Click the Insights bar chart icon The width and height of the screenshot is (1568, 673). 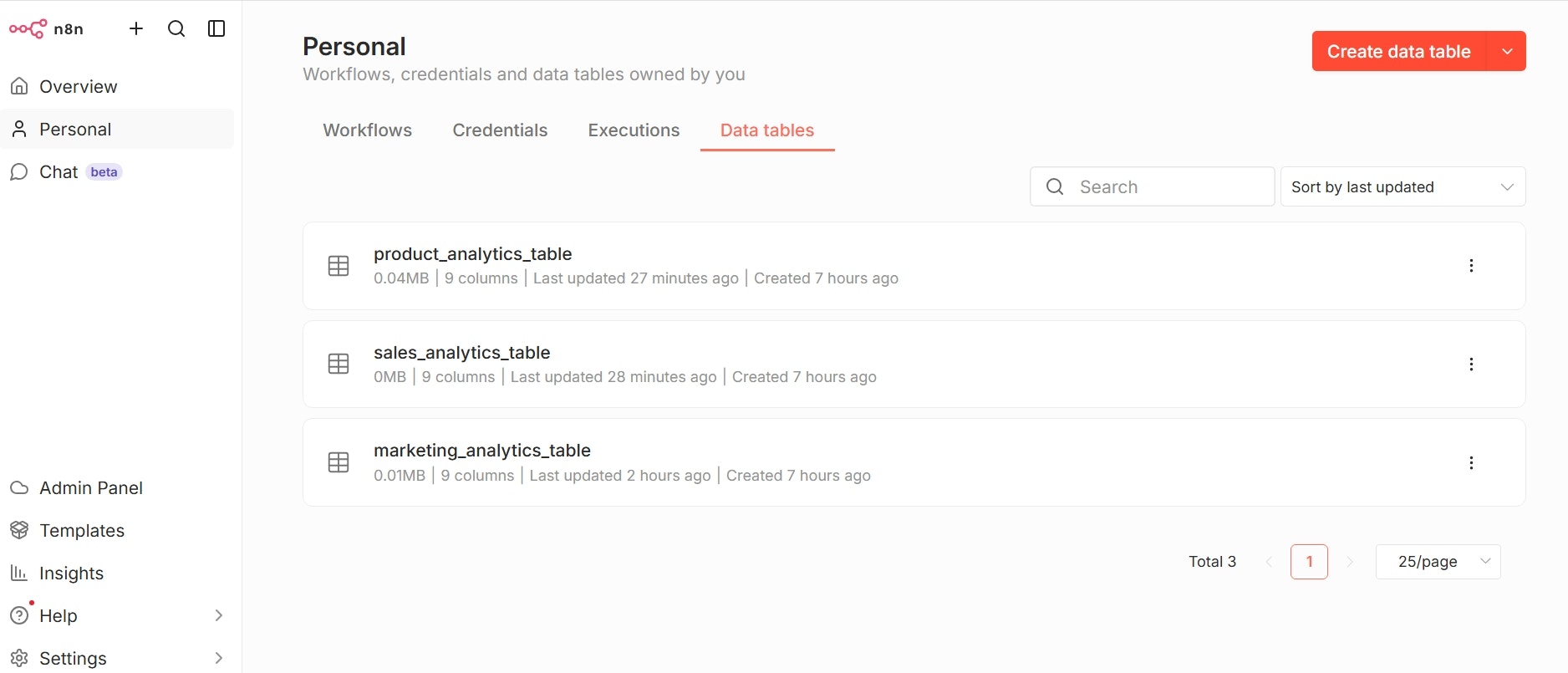pos(19,573)
